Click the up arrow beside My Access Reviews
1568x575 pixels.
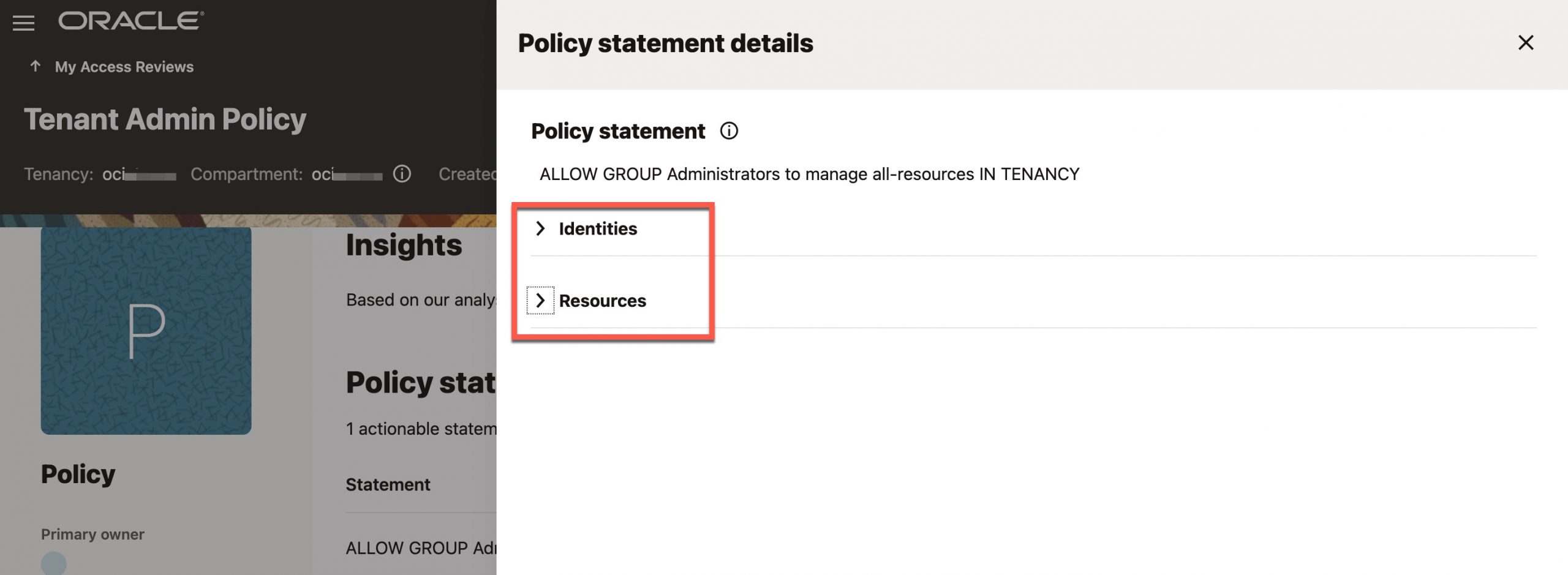tap(36, 66)
